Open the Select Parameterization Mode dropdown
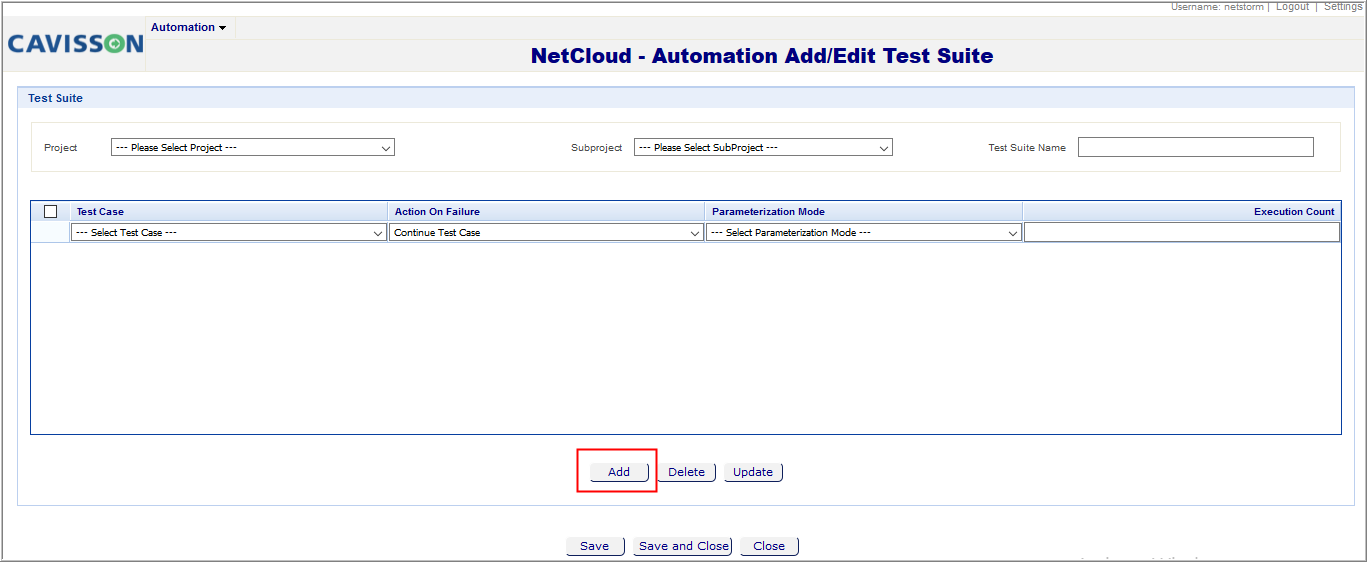 [x=864, y=232]
